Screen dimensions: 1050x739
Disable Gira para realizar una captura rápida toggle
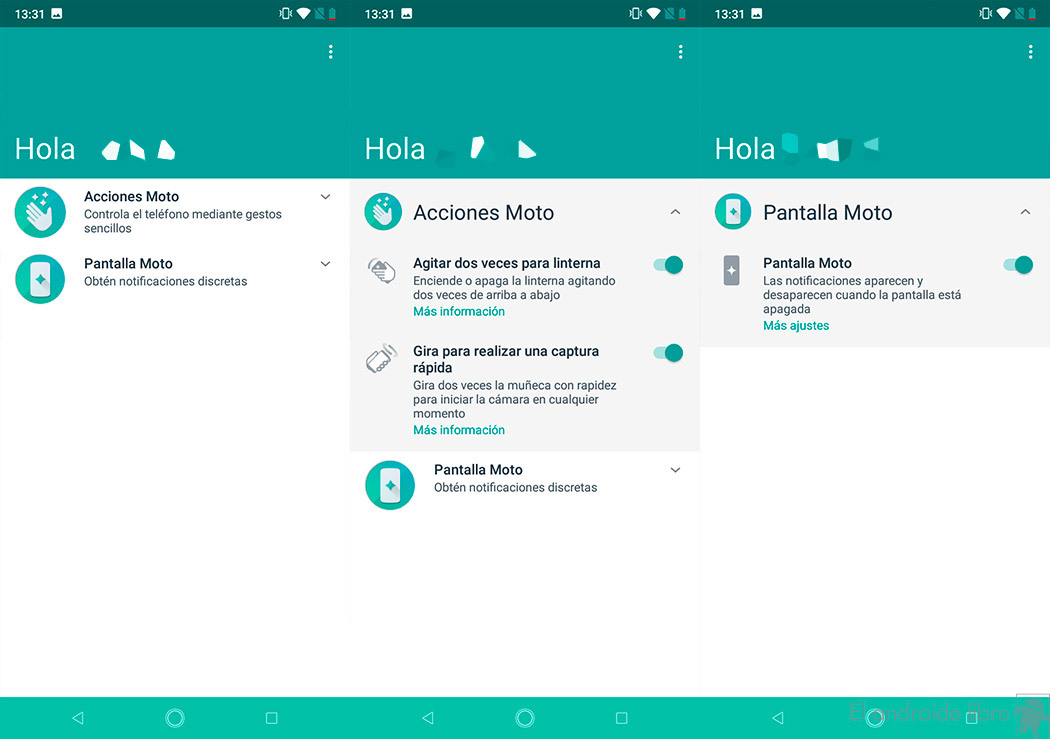click(668, 353)
